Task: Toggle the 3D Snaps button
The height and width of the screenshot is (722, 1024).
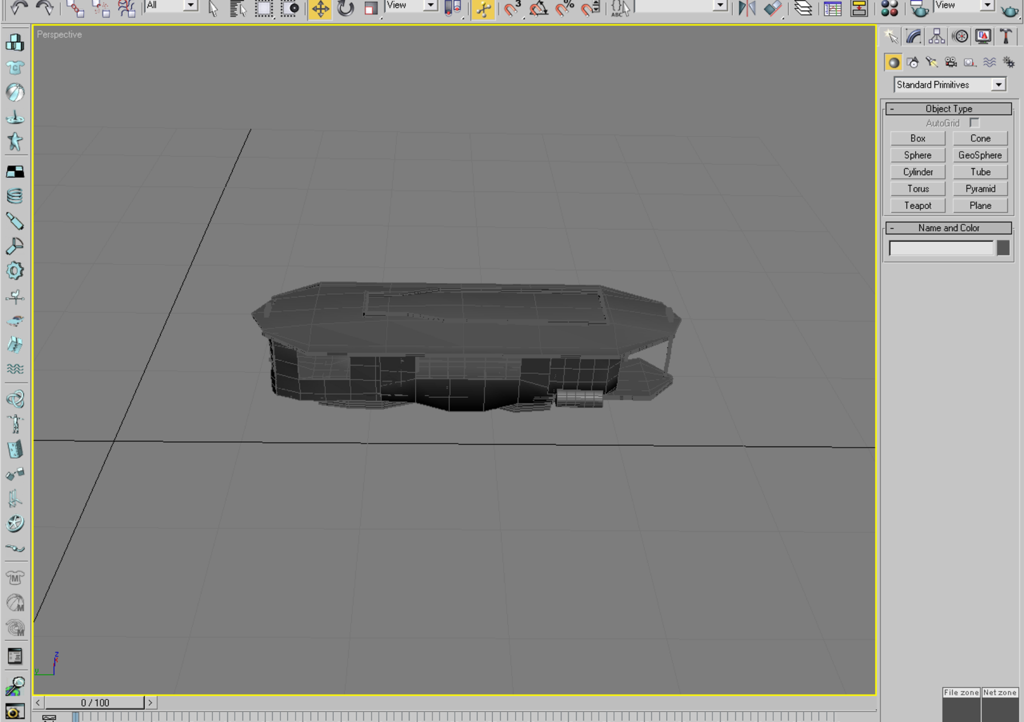Action: point(513,9)
